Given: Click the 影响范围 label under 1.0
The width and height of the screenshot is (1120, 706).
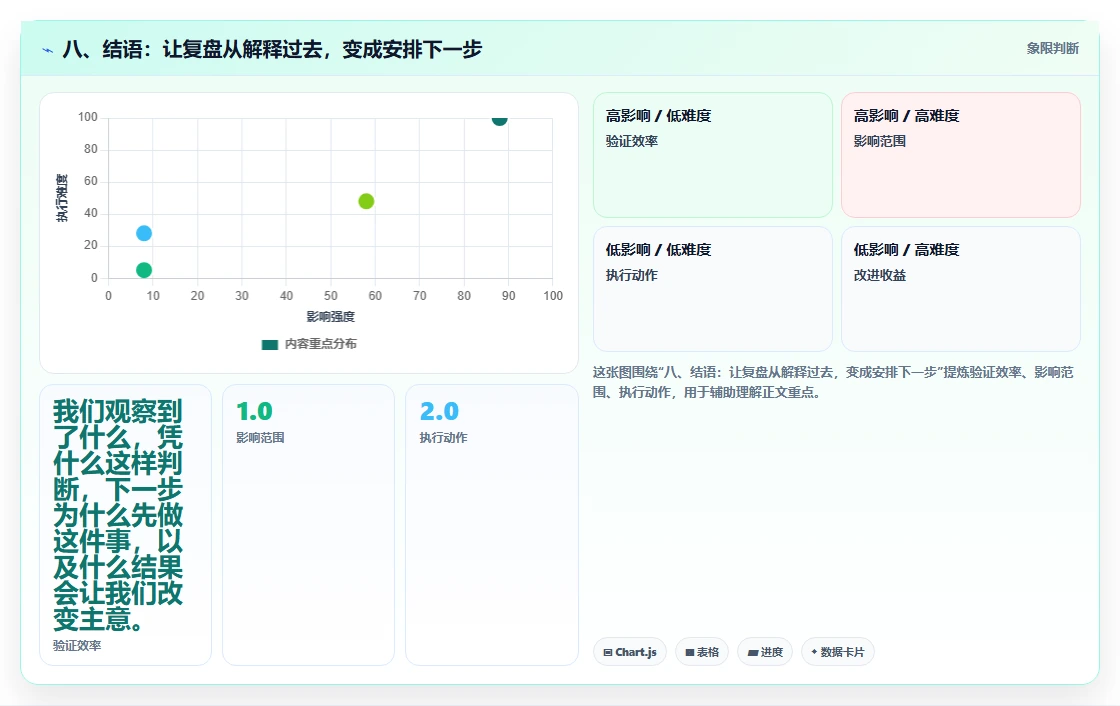Looking at the screenshot, I should [x=260, y=437].
